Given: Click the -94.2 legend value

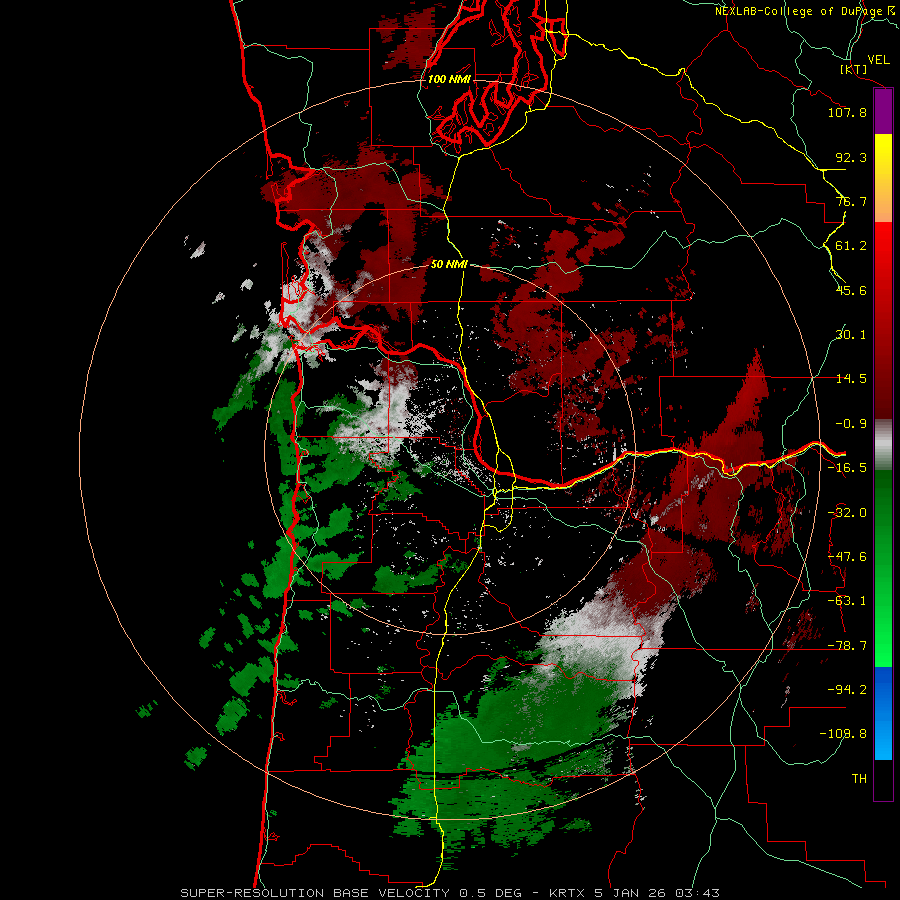Looking at the screenshot, I should point(847,689).
